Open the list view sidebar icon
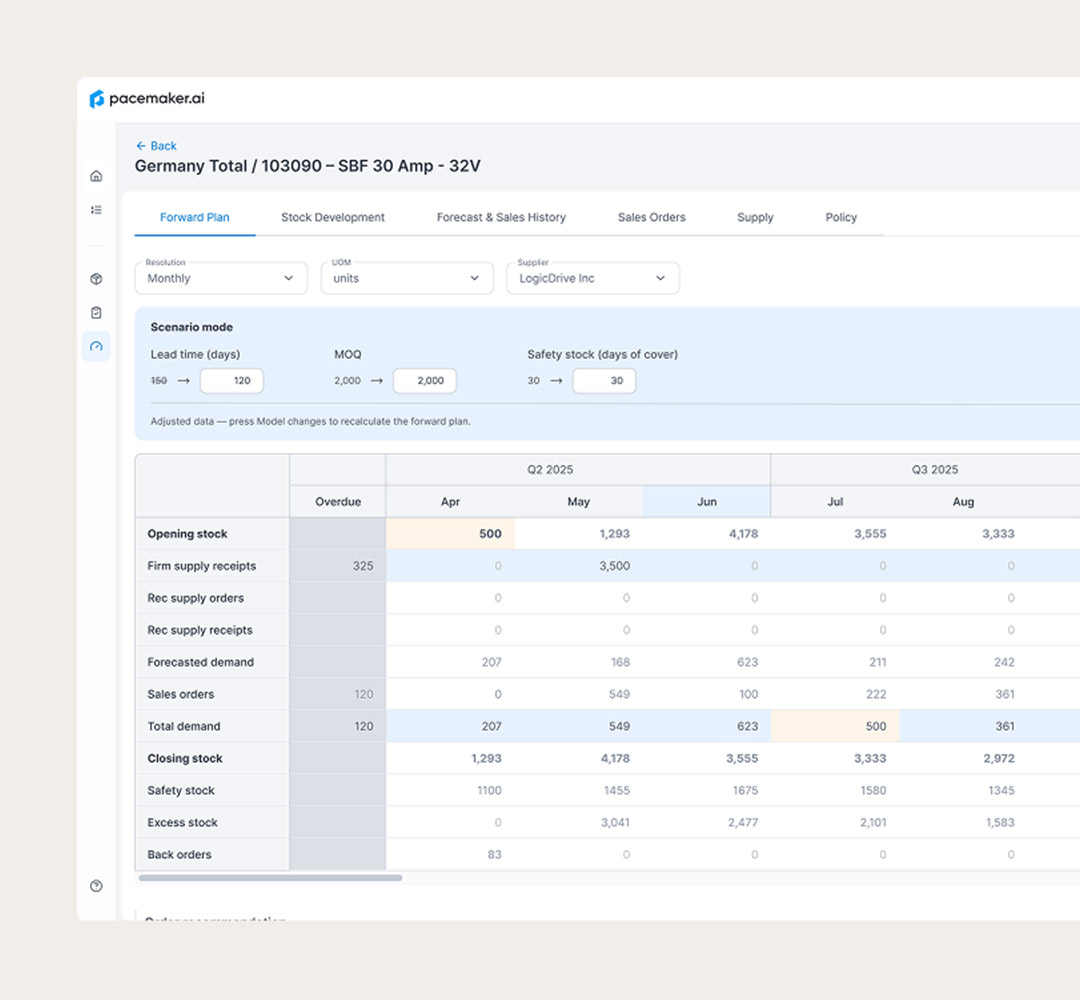 (x=96, y=209)
